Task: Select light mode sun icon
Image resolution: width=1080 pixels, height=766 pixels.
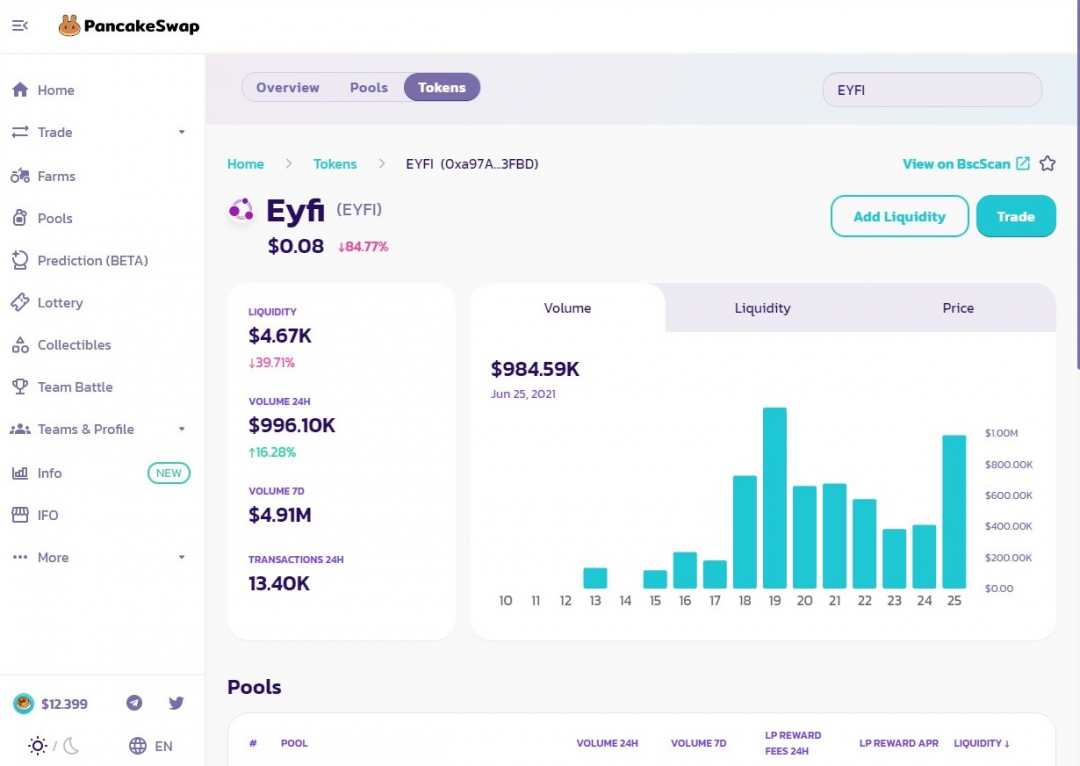Action: (x=38, y=746)
